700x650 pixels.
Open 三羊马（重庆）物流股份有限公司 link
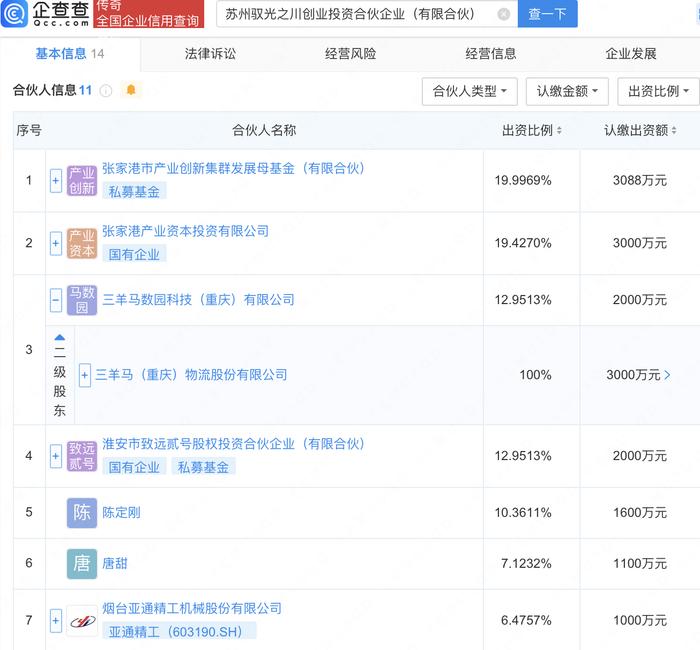[192, 375]
